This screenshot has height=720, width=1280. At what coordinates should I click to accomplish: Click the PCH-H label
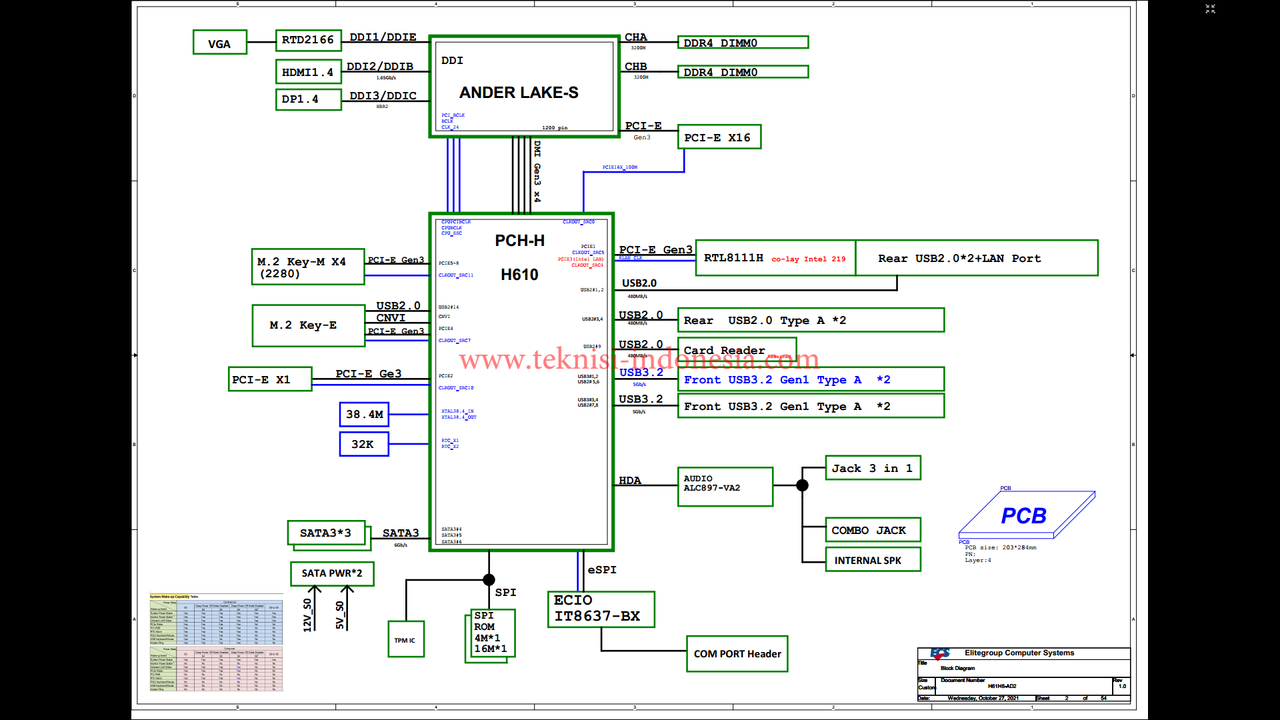(x=520, y=241)
